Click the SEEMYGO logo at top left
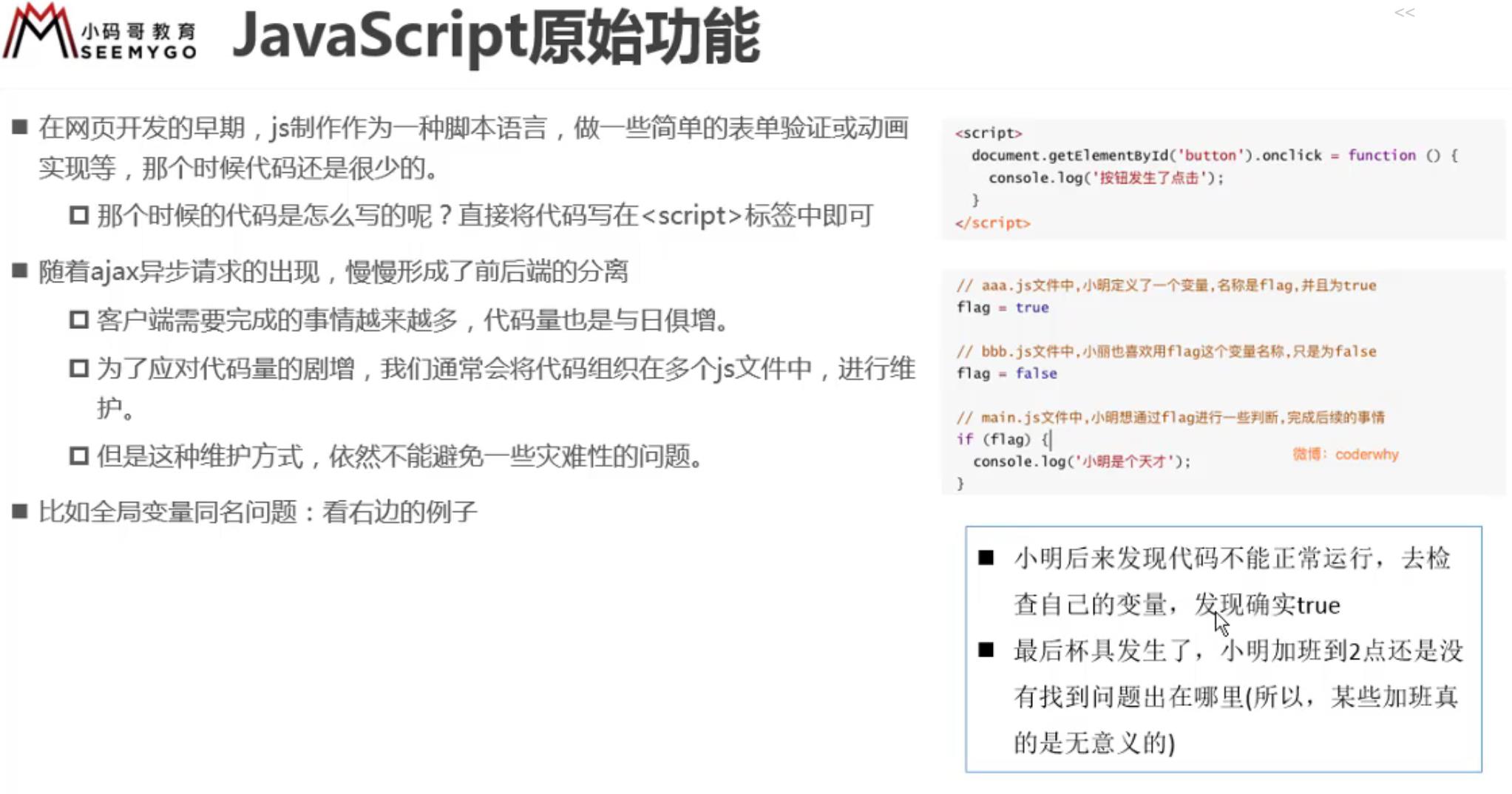Screen dimensions: 1512x794 (101, 33)
